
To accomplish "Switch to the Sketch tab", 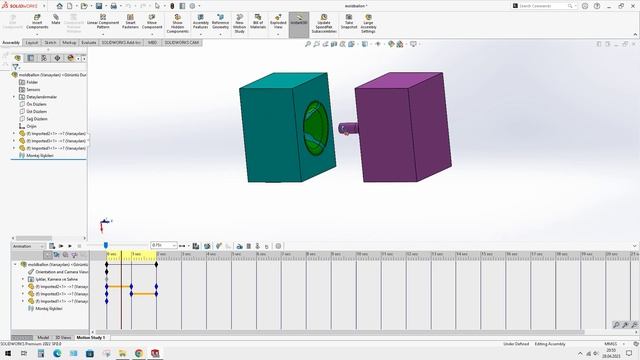I will [50, 42].
